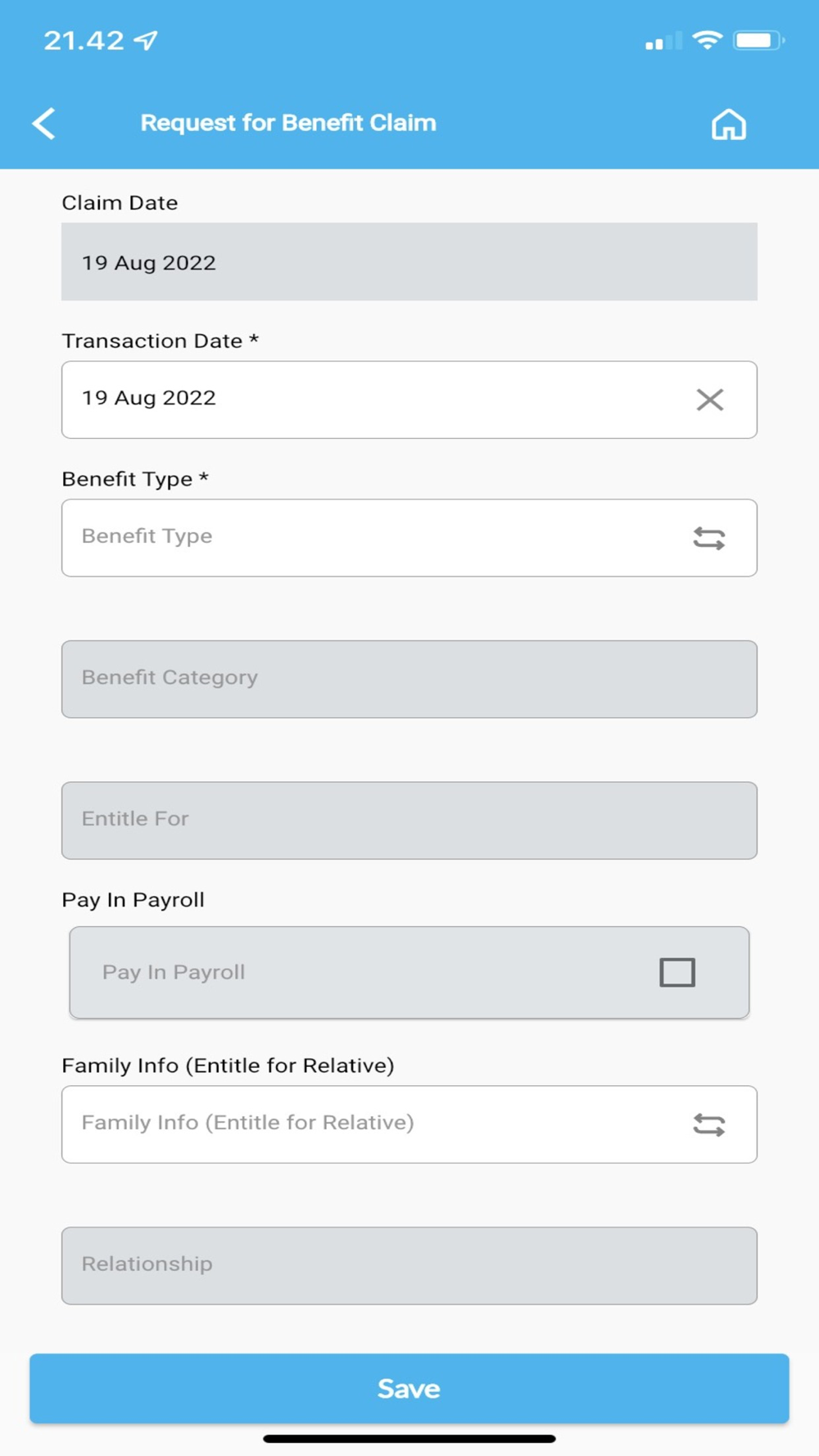Tap the home icon in header
Image resolution: width=819 pixels, height=1456 pixels.
(x=728, y=124)
